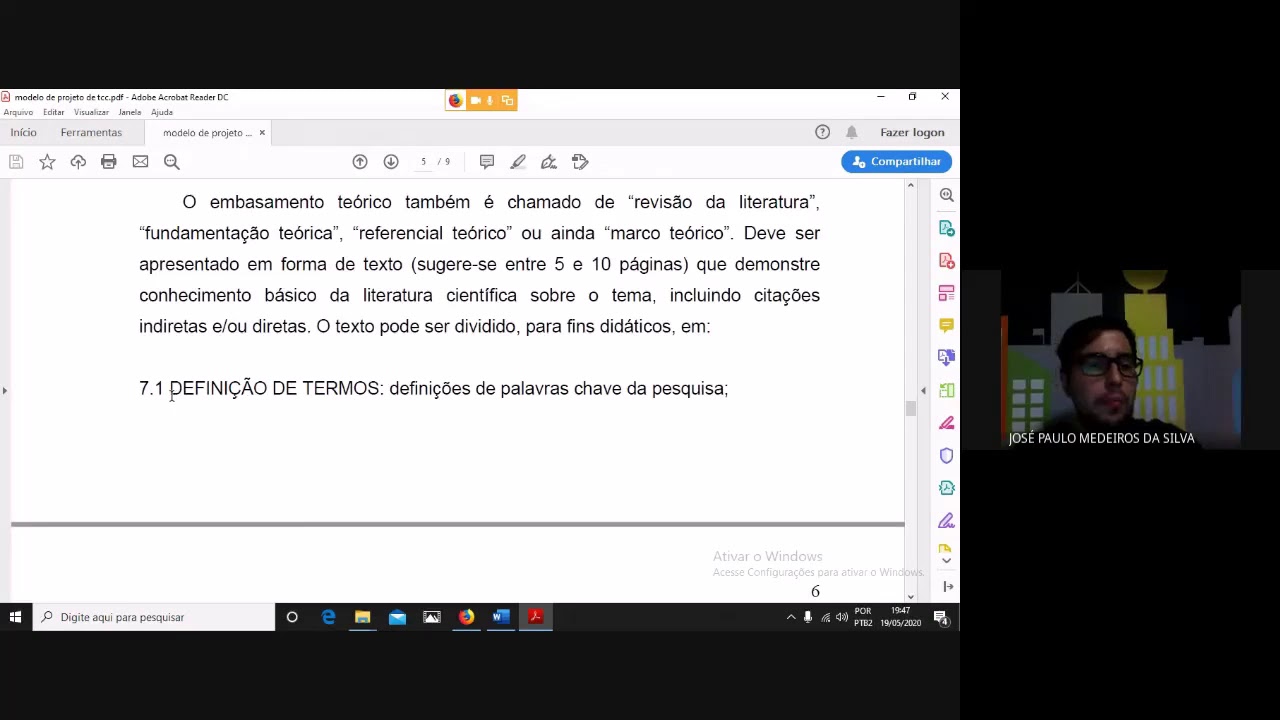Open Create PDF tool in right pane
Viewport: 1280px width, 720px height.
click(x=947, y=261)
